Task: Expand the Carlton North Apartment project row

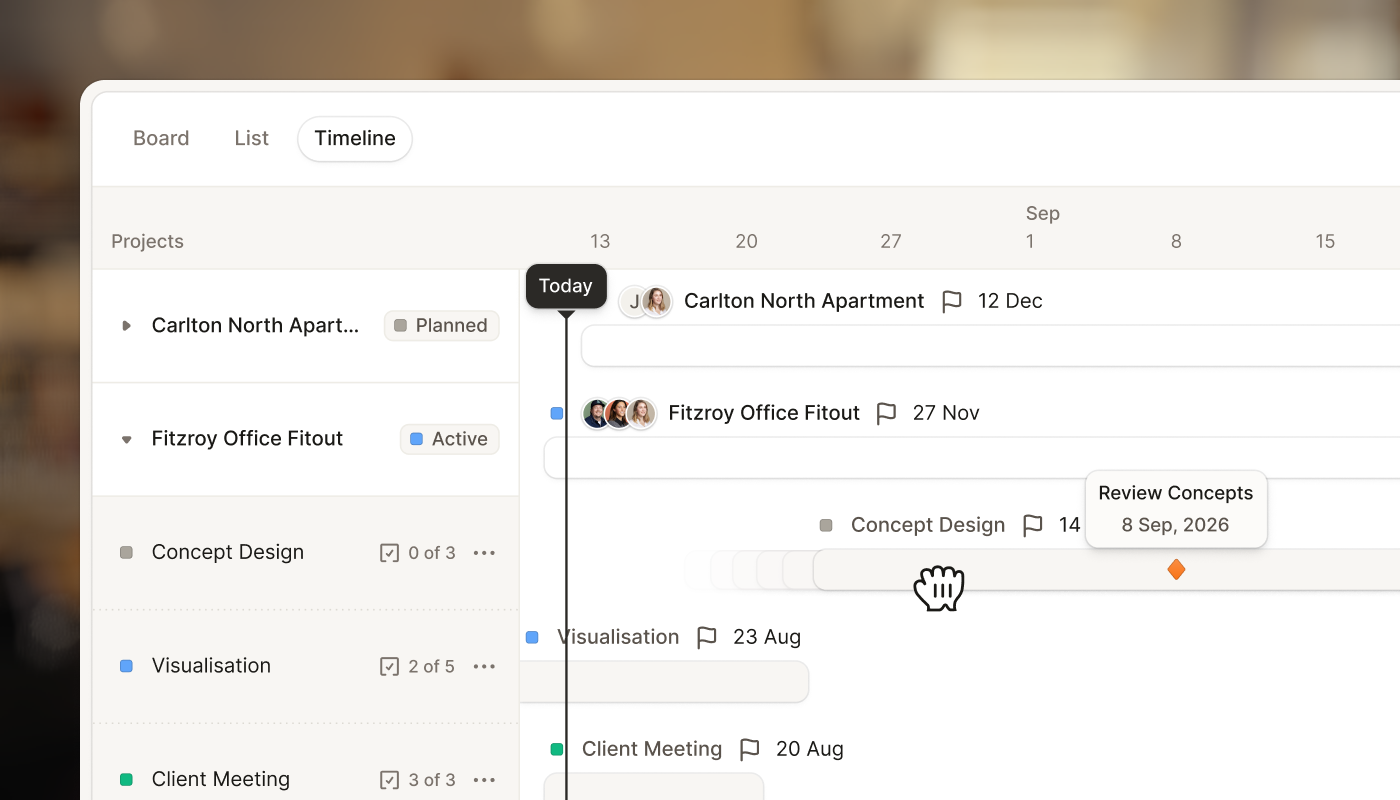Action: click(126, 325)
